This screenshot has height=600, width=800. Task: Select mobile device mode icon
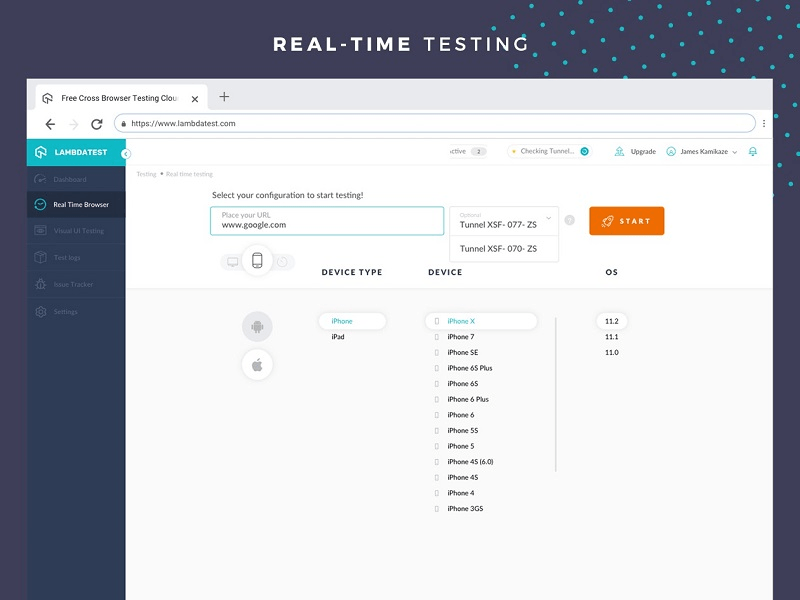(257, 260)
